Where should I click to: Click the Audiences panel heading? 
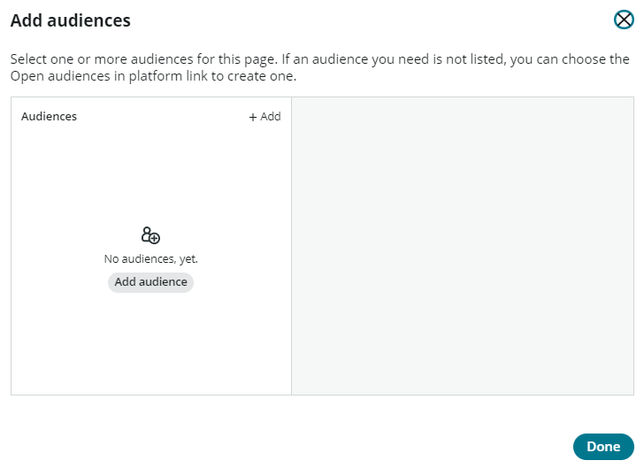(x=49, y=117)
